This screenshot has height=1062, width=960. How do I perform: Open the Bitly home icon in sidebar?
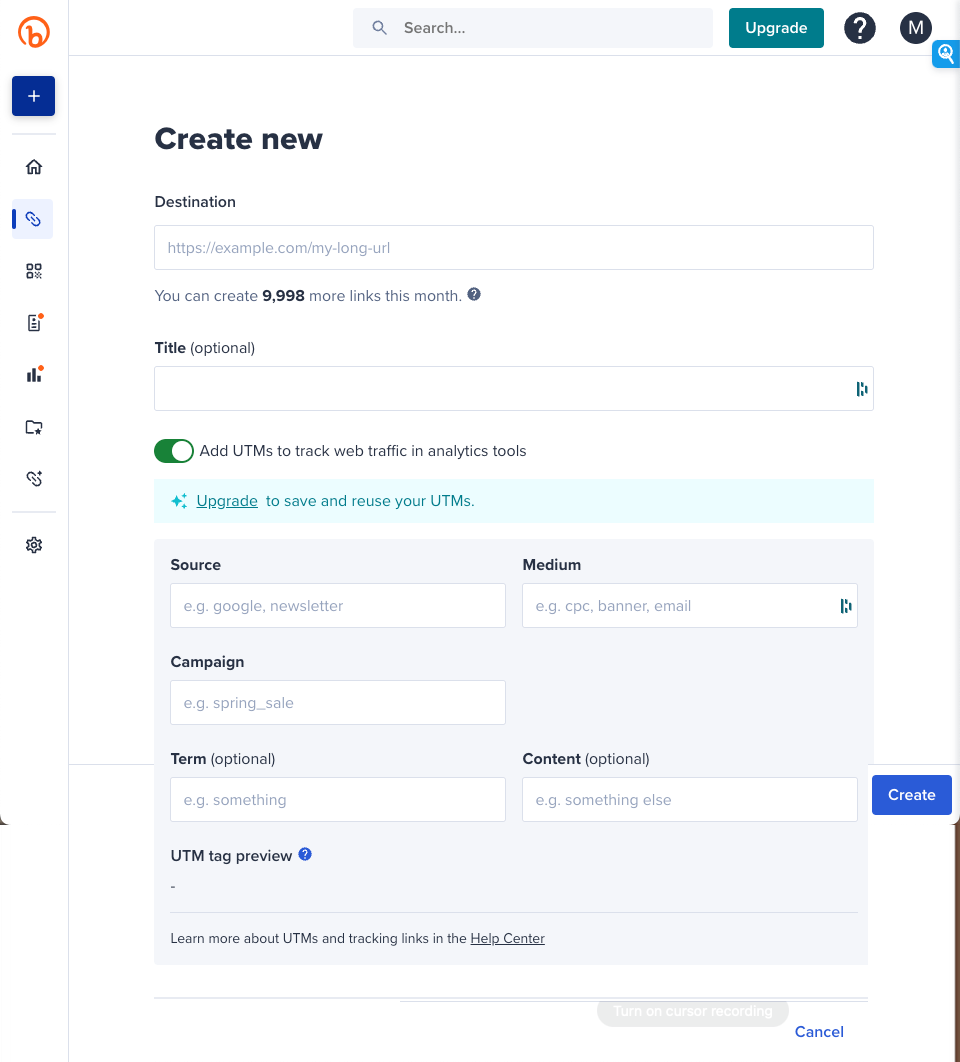[x=33, y=167]
